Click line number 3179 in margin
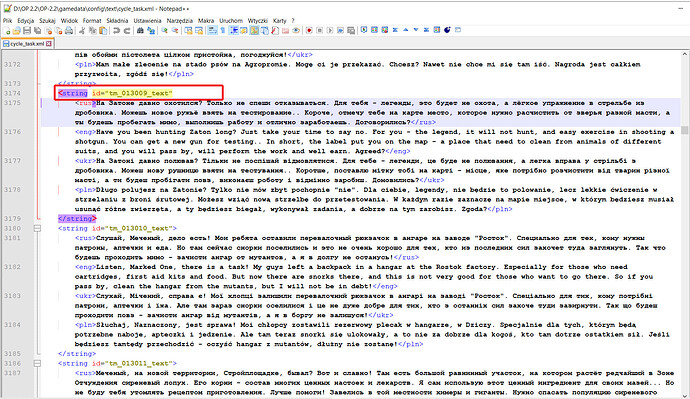690x399 pixels. point(12,218)
